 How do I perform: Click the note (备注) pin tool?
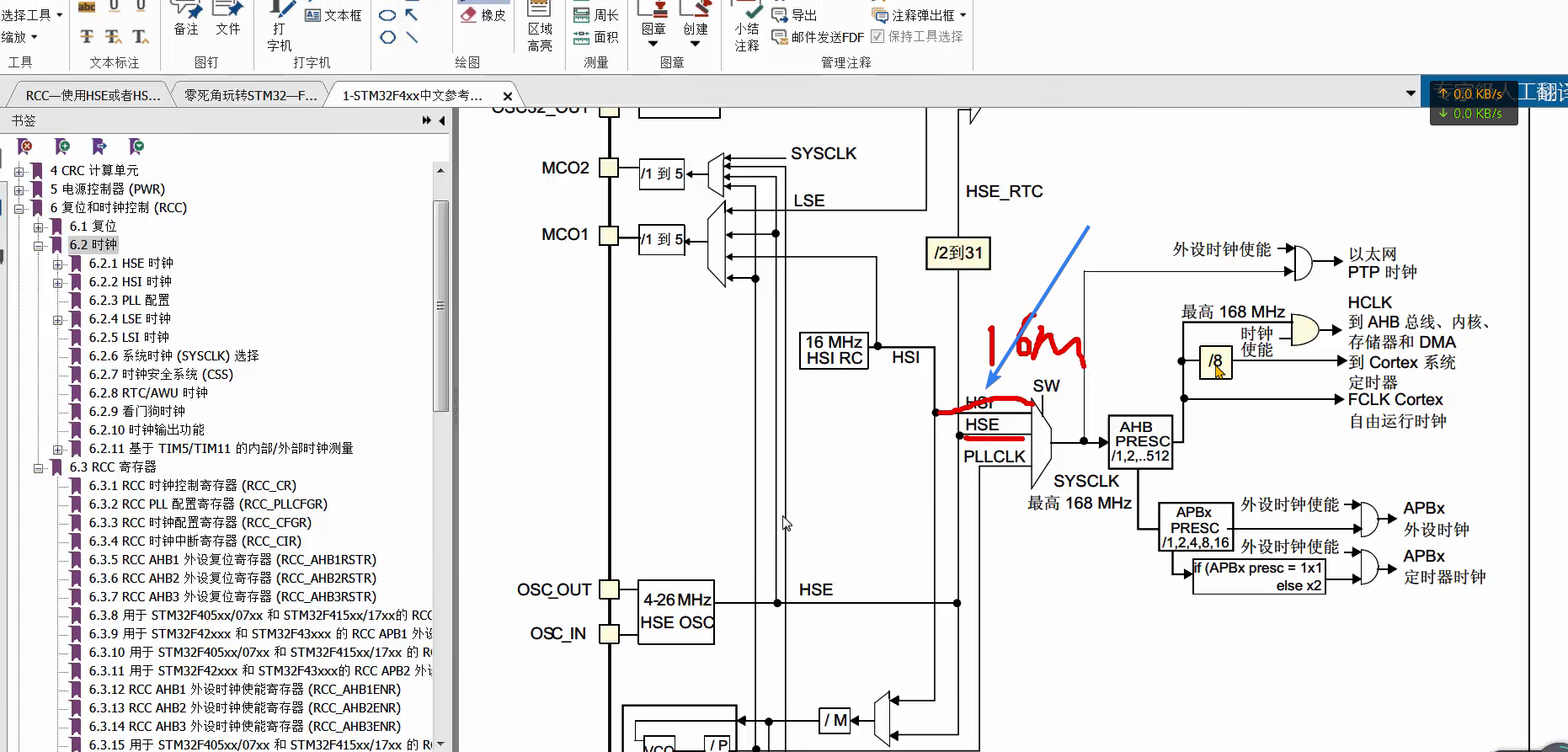(186, 19)
